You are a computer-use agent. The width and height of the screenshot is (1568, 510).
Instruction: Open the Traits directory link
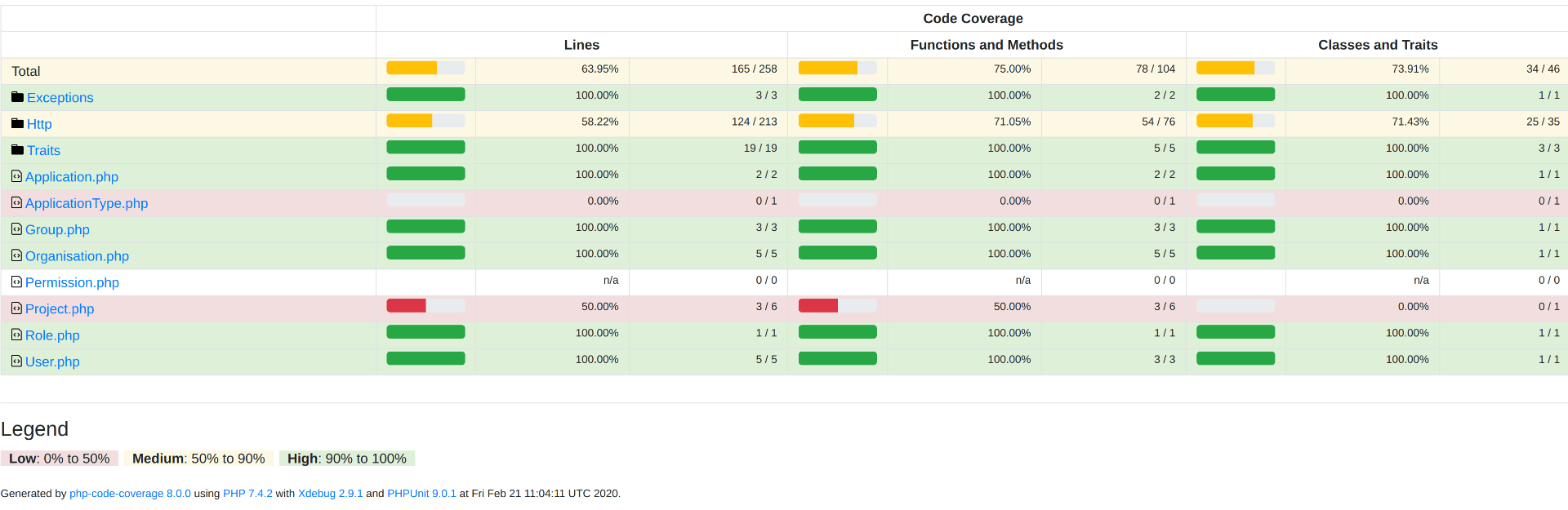pos(43,150)
